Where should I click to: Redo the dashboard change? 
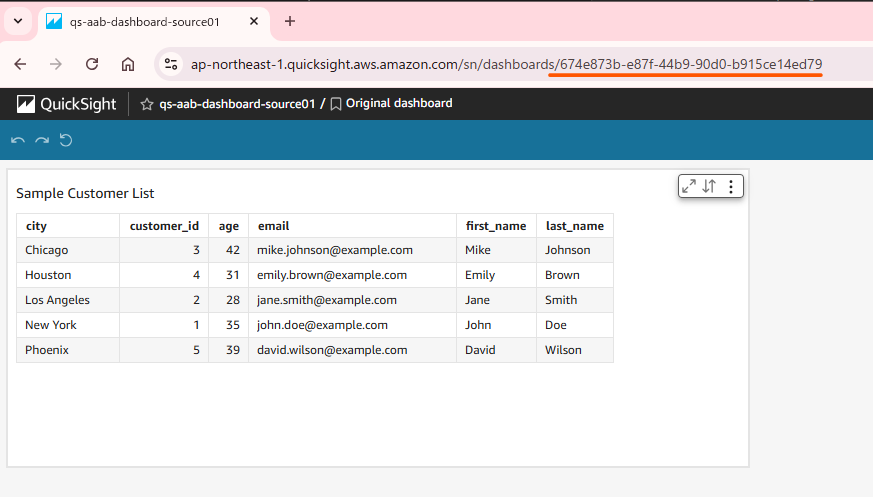(x=42, y=140)
